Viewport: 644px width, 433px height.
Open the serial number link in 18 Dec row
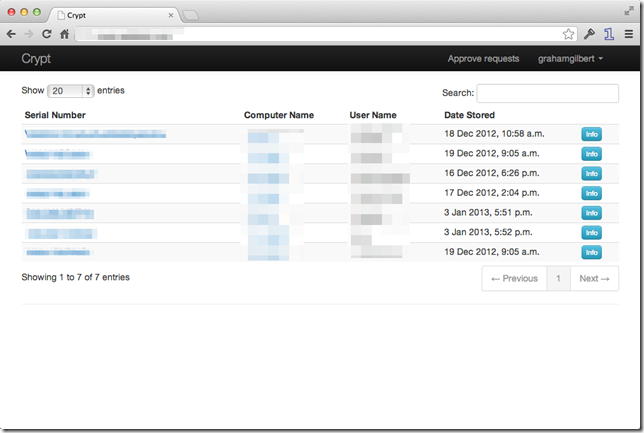95,134
